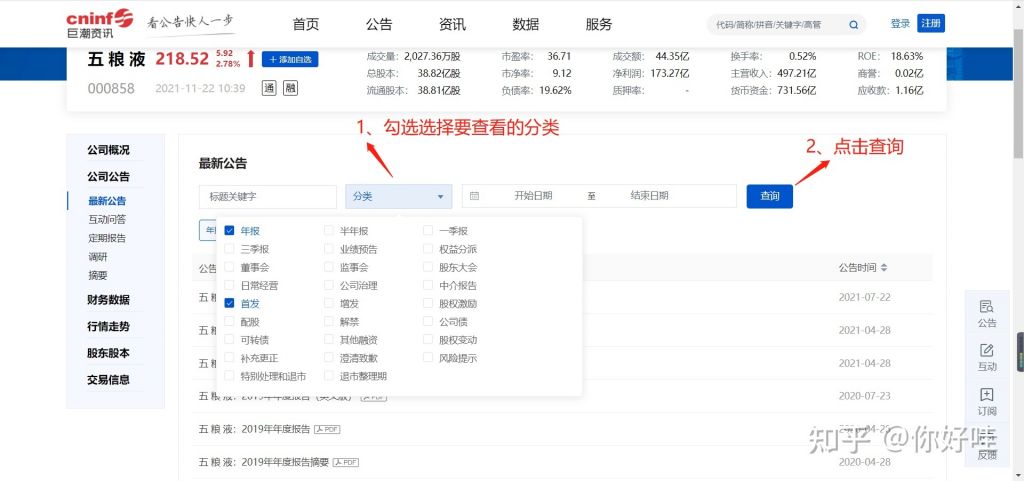This screenshot has width=1024, height=481.
Task: Select 最新公告 in the sidebar
Action: 107,201
